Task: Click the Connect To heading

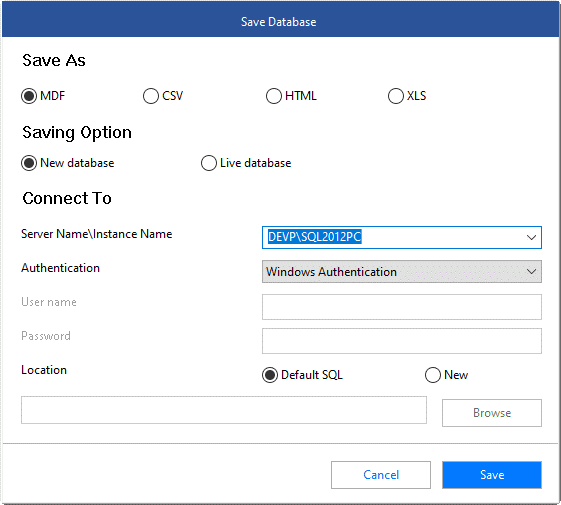Action: [67, 198]
